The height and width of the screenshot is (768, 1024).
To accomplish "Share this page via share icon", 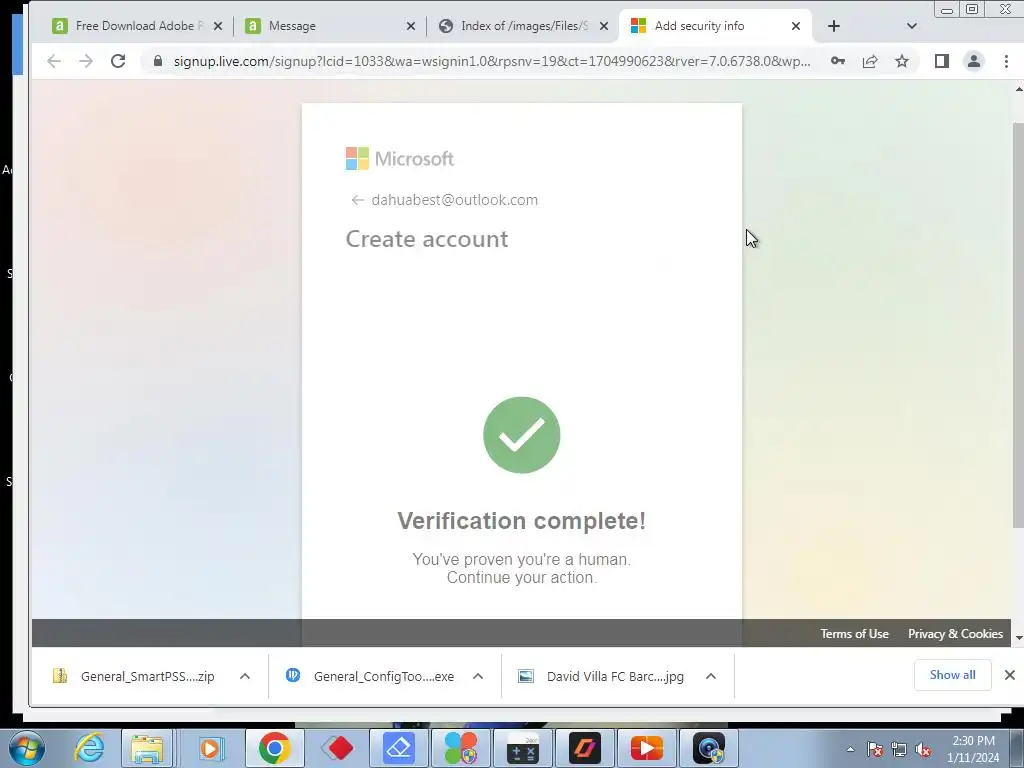I will tap(870, 61).
